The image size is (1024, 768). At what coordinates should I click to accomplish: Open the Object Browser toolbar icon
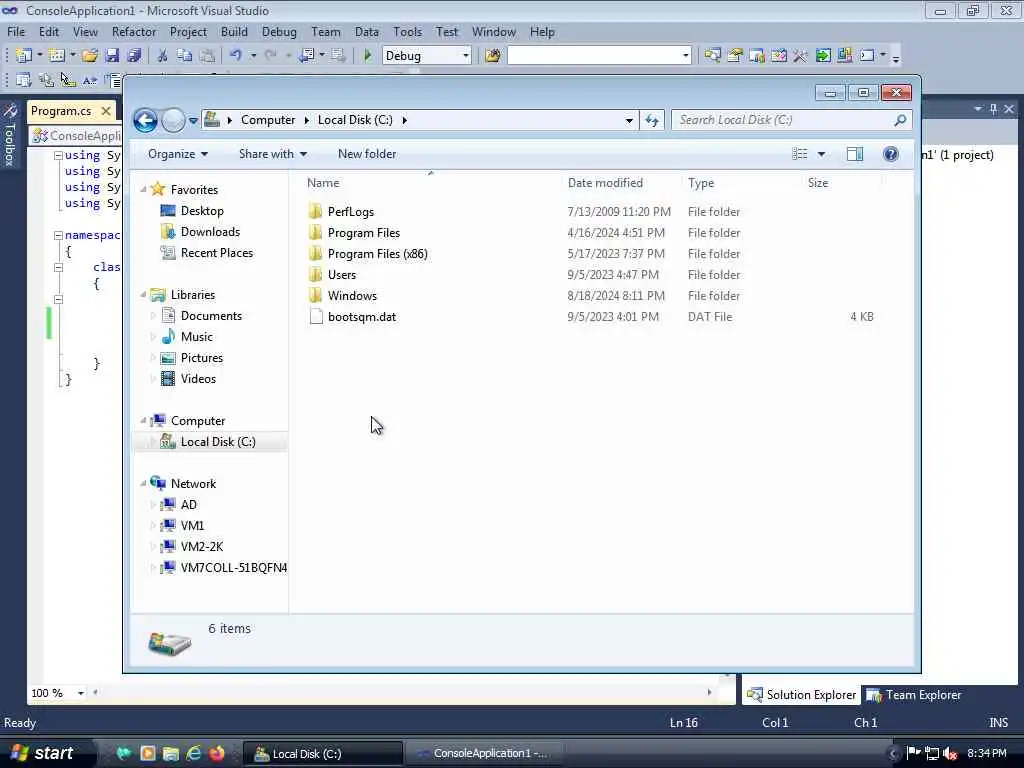757,56
